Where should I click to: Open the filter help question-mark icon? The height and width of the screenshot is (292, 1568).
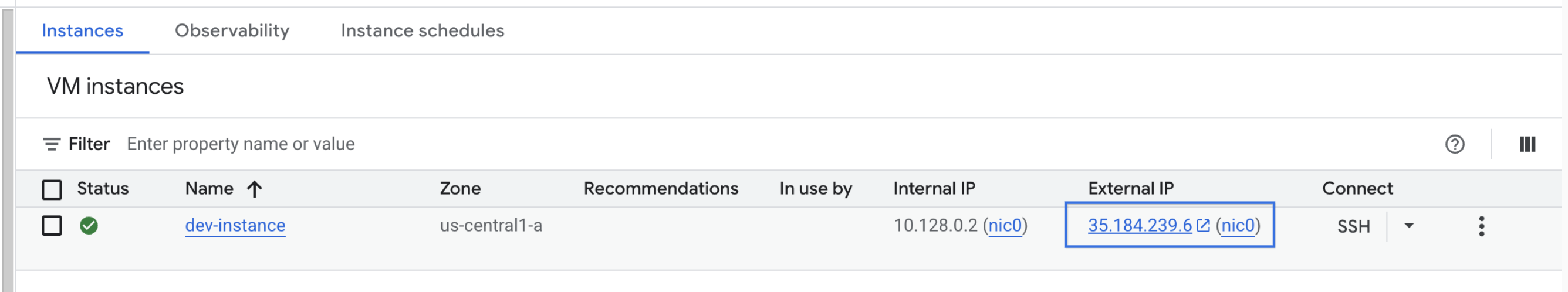click(x=1455, y=144)
